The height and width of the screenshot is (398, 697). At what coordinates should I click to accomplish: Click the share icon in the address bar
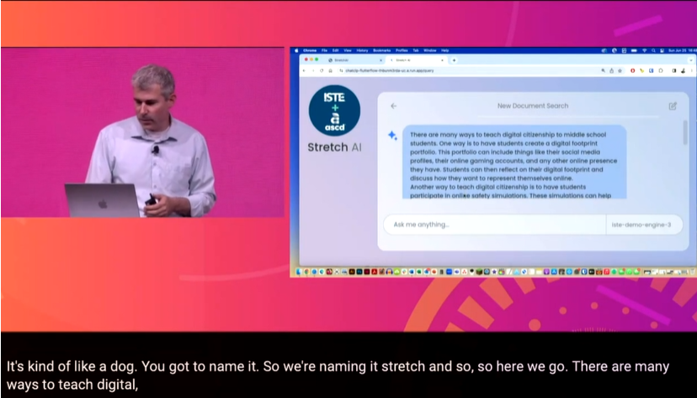612,71
